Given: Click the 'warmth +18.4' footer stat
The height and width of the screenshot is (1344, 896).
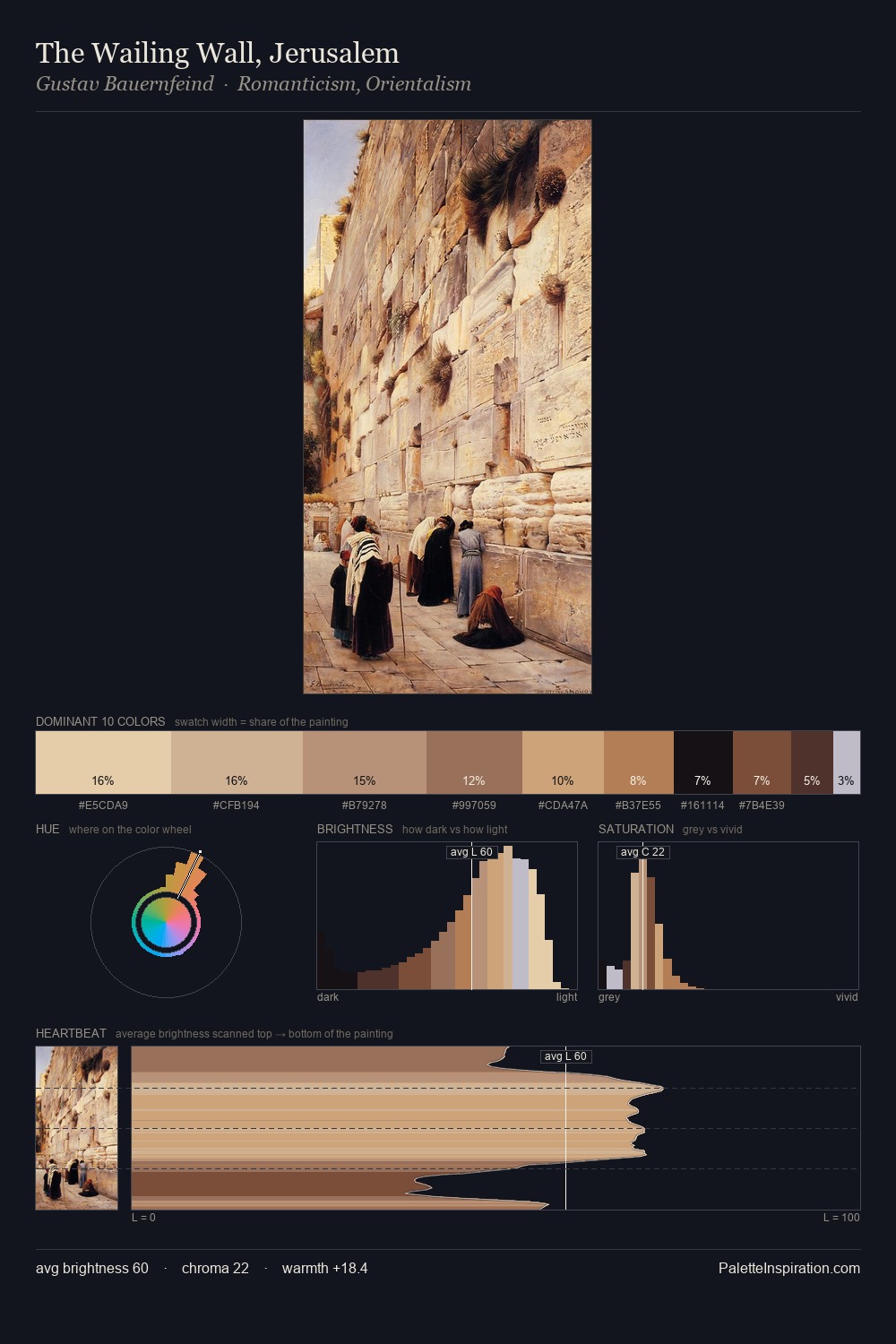Looking at the screenshot, I should (324, 1268).
